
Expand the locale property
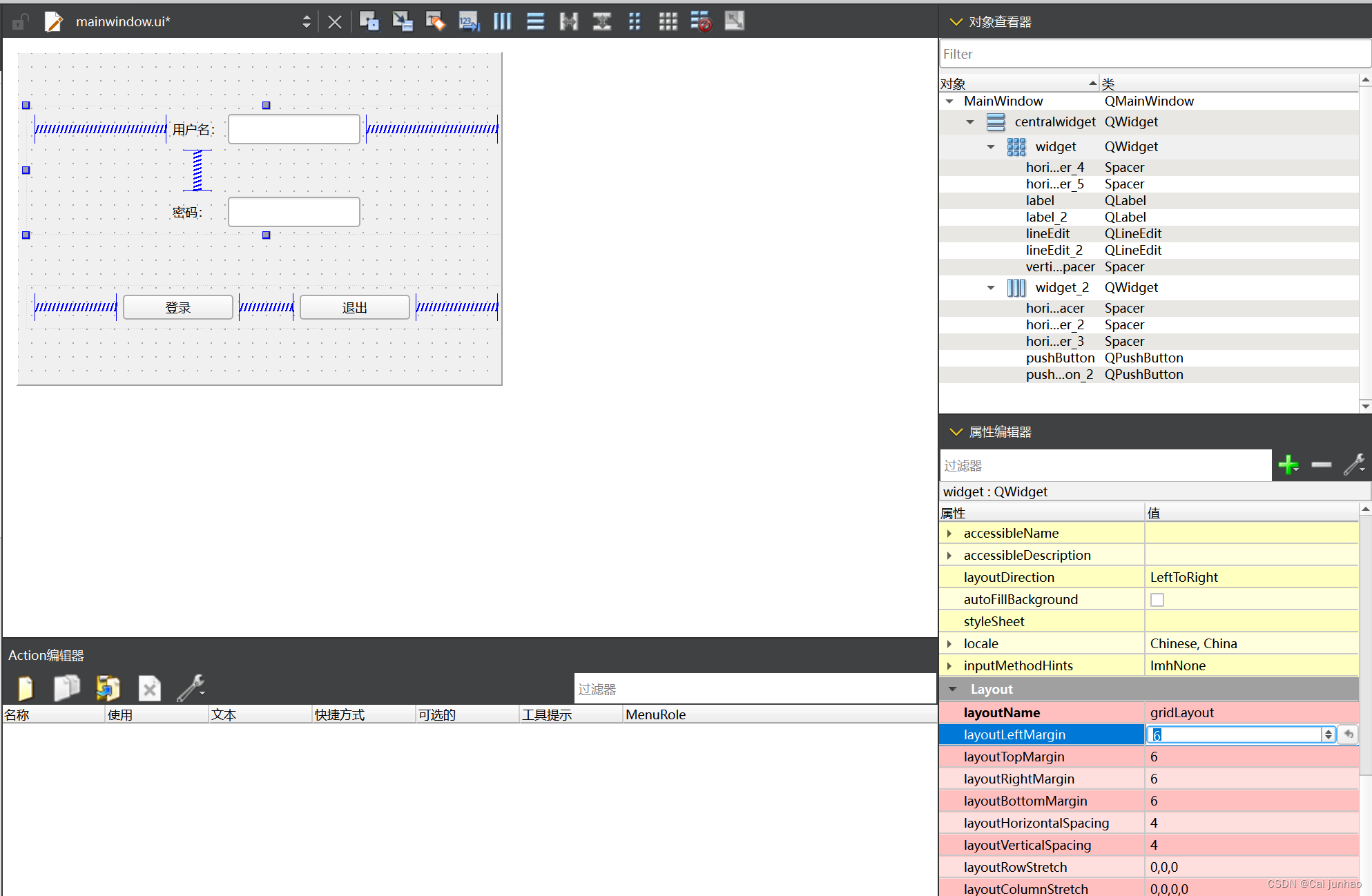pos(949,644)
